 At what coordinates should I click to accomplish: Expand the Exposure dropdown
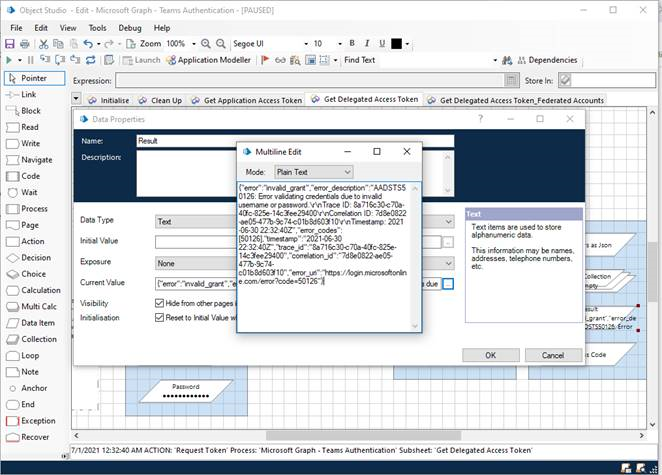[196, 262]
